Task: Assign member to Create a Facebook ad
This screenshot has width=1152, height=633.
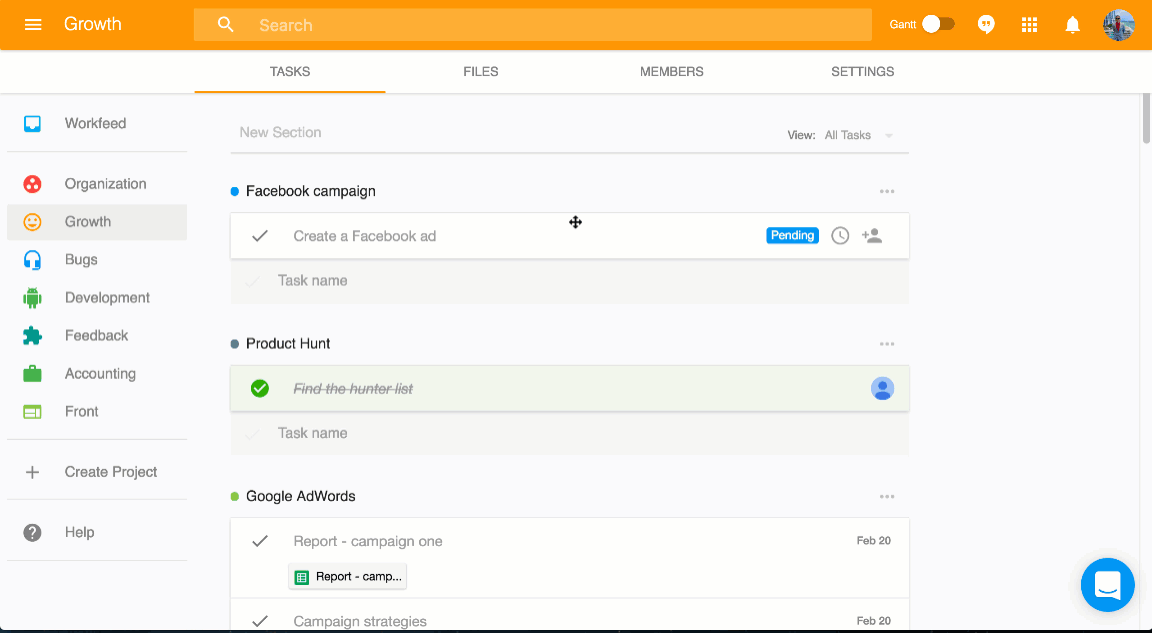Action: click(x=872, y=236)
